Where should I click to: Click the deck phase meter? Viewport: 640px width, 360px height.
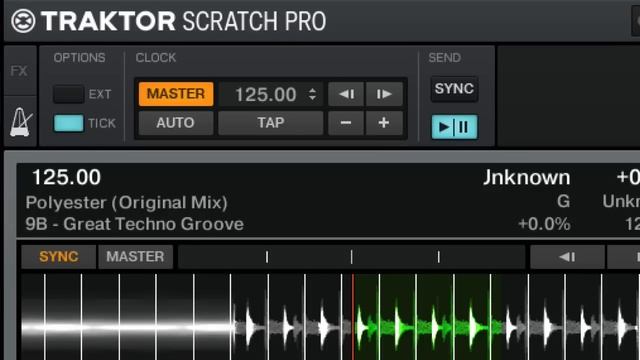coord(351,257)
